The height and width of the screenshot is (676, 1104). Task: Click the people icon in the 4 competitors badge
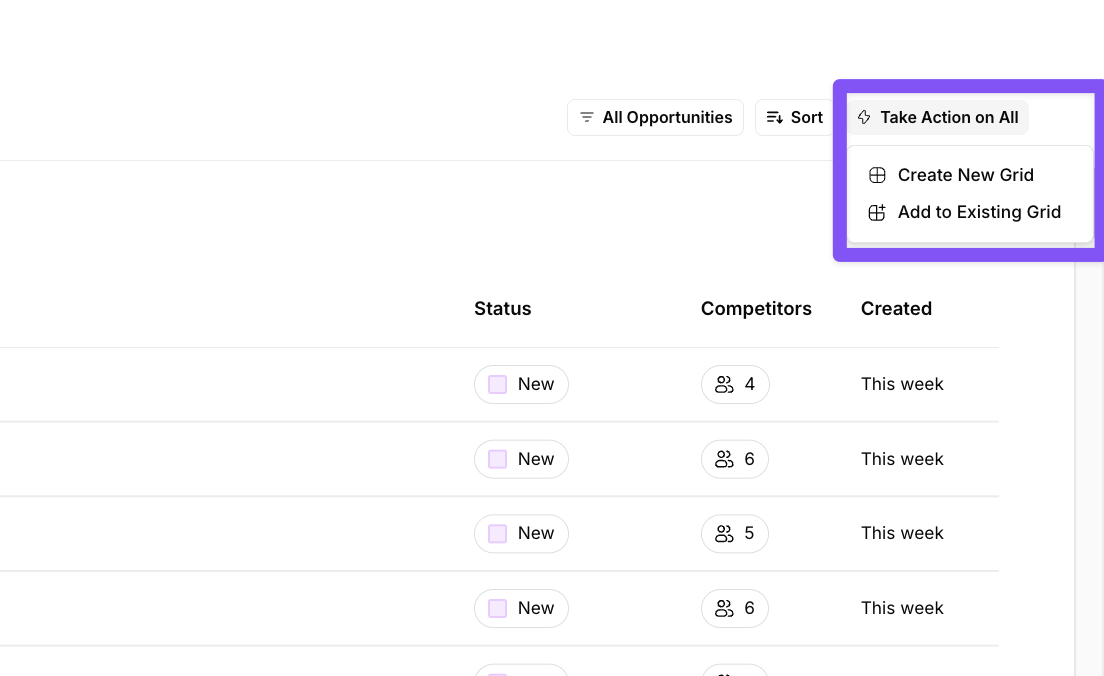coord(724,384)
